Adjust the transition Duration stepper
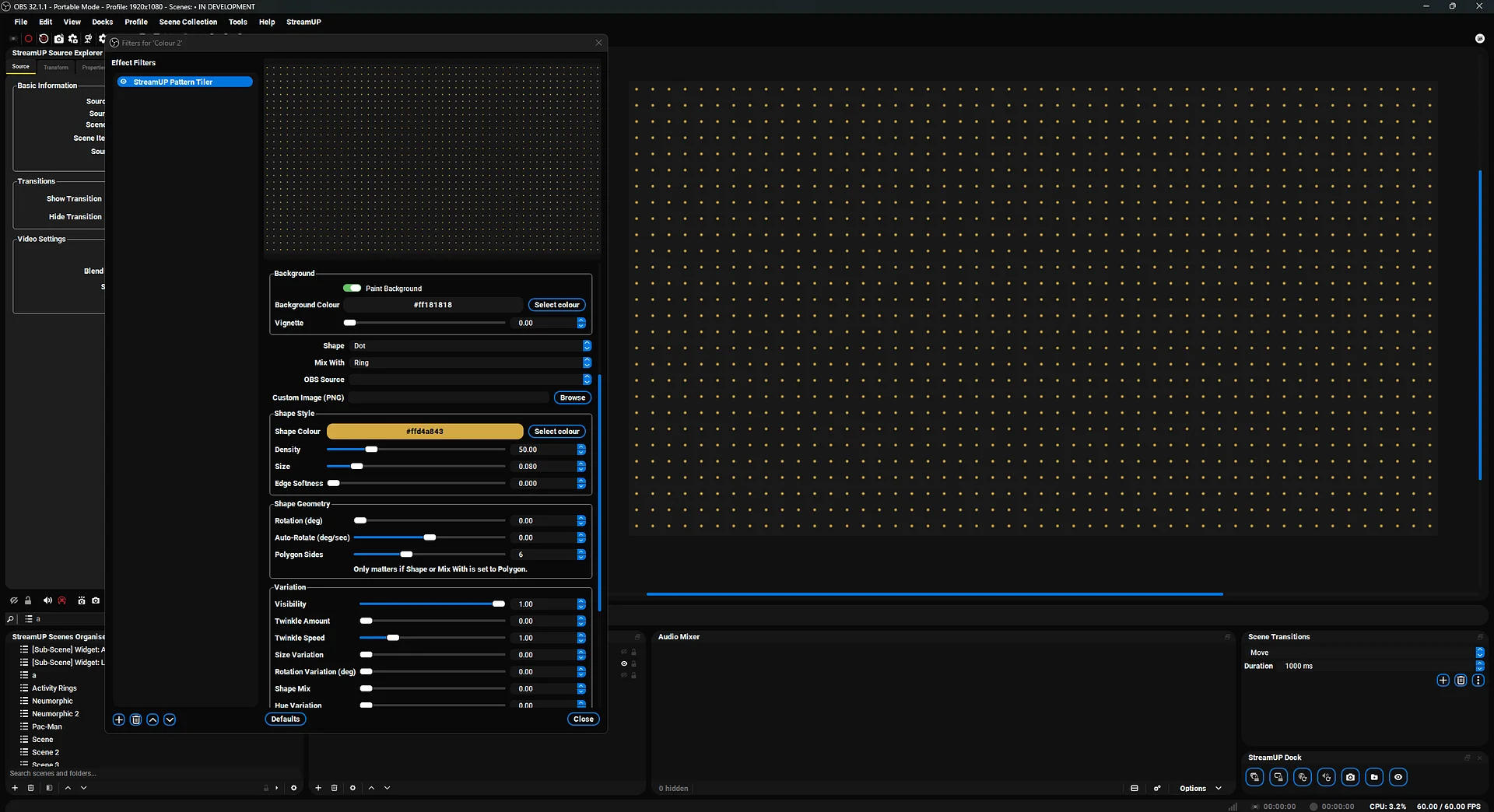The image size is (1494, 812). click(x=1480, y=666)
